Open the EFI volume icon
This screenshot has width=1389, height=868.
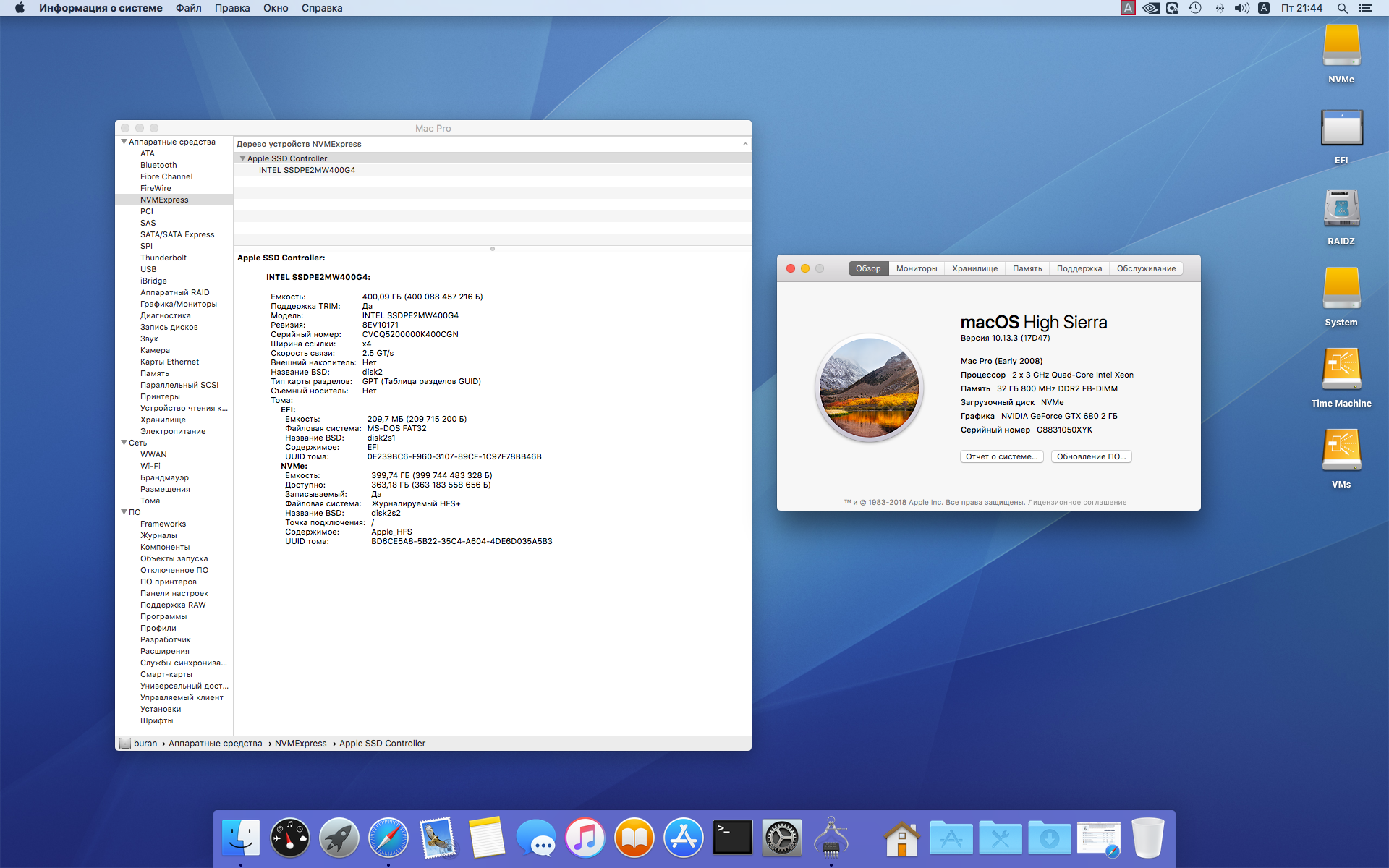click(1341, 128)
